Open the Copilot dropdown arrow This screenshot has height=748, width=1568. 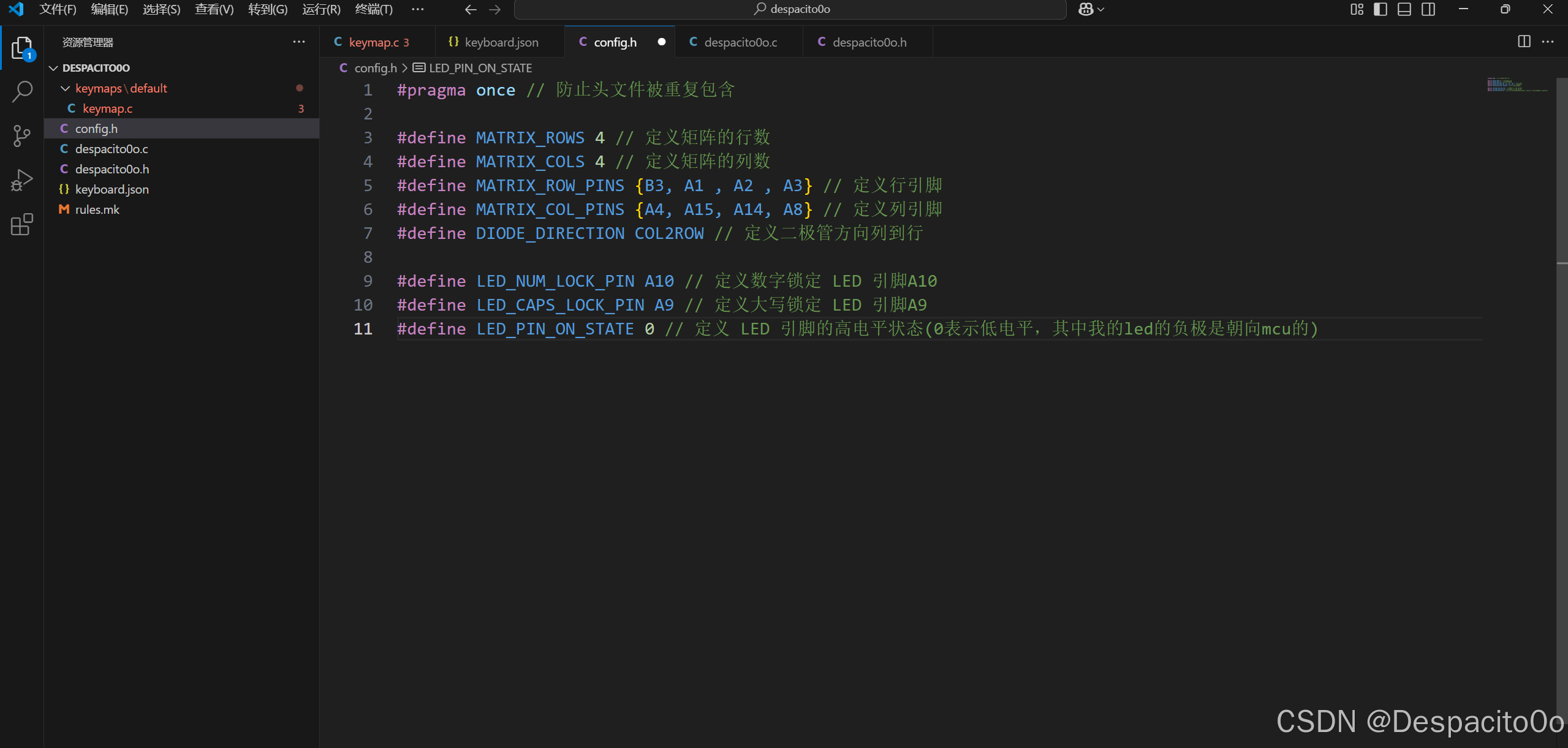(x=1100, y=9)
